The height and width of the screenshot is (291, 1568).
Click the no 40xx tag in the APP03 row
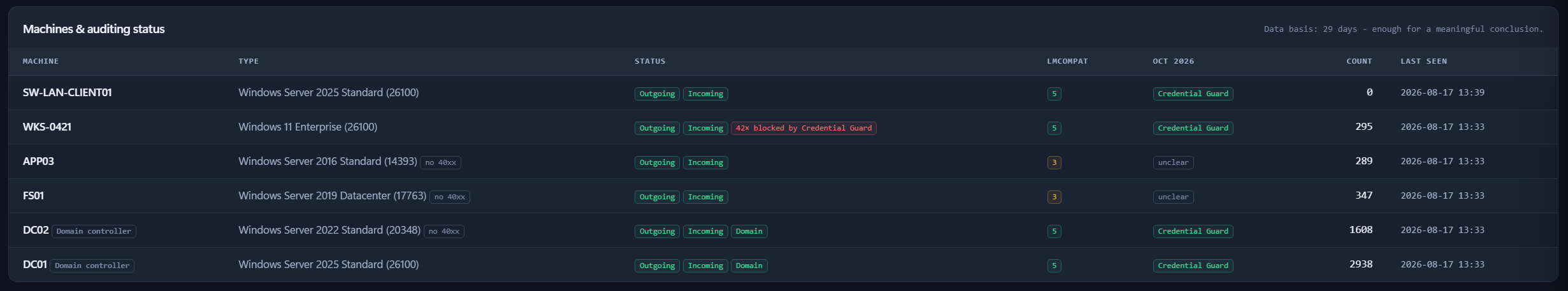coord(441,162)
